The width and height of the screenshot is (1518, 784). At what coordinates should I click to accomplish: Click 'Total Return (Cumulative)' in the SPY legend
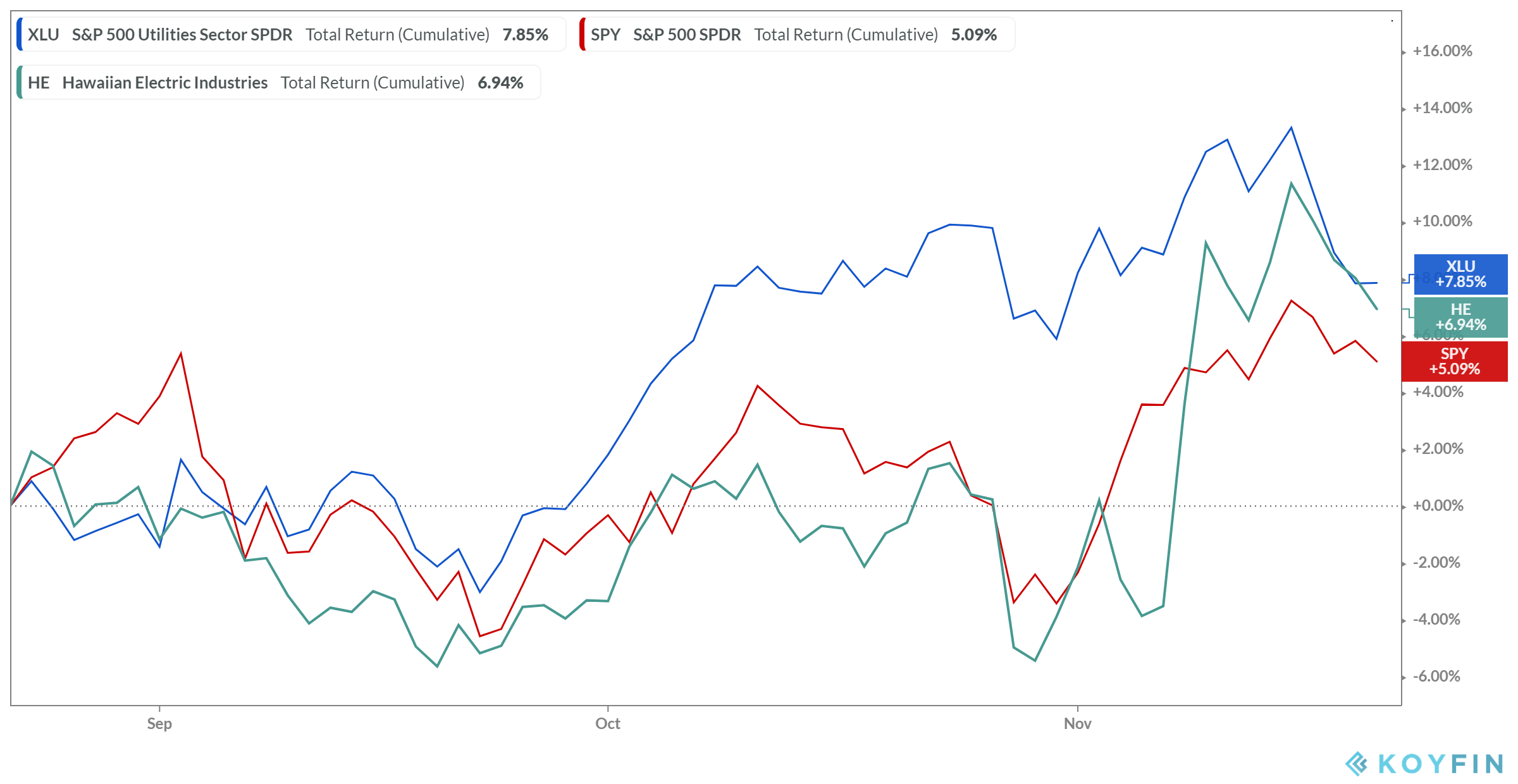(x=846, y=35)
